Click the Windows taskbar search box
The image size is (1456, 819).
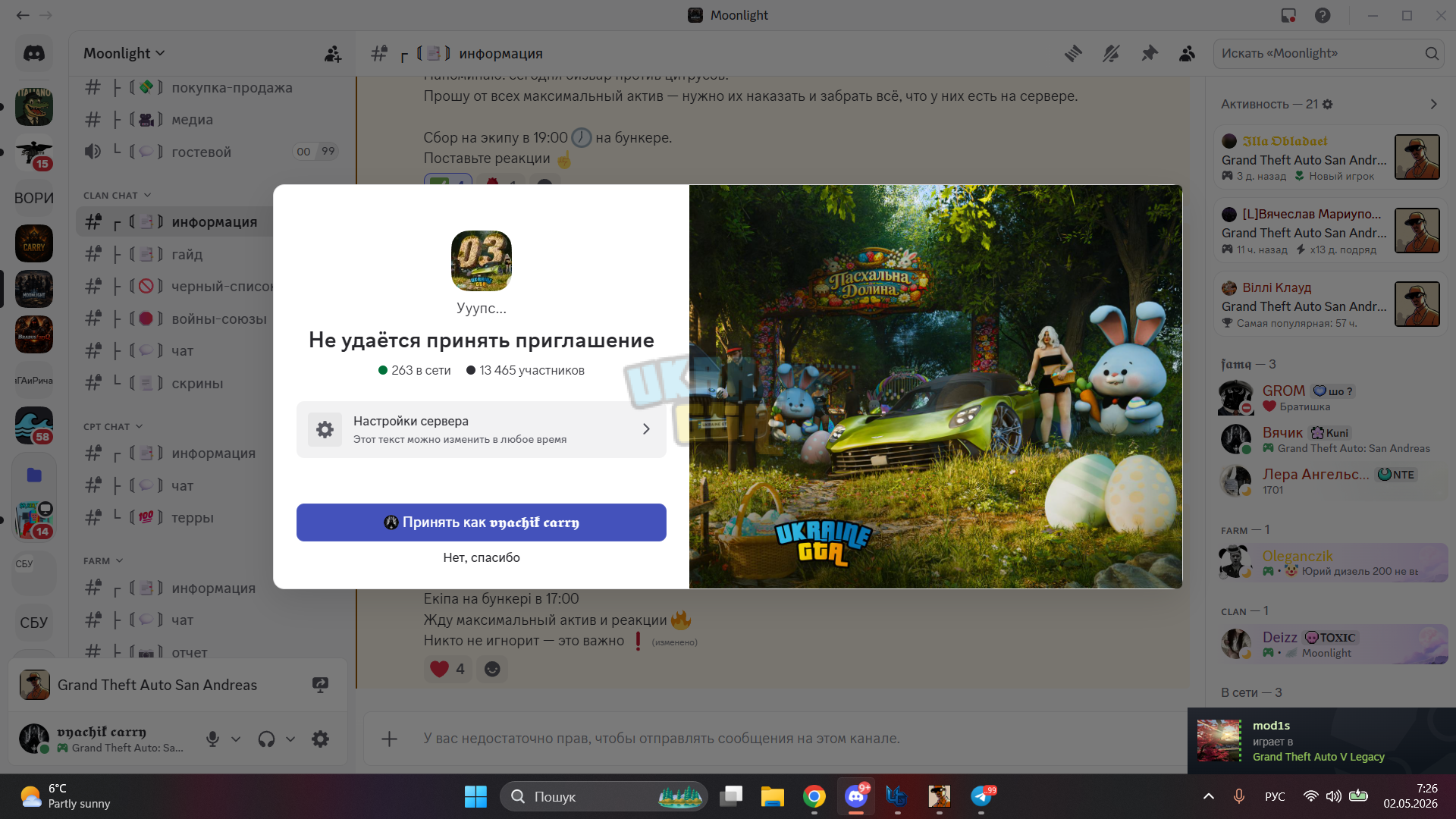tap(604, 797)
